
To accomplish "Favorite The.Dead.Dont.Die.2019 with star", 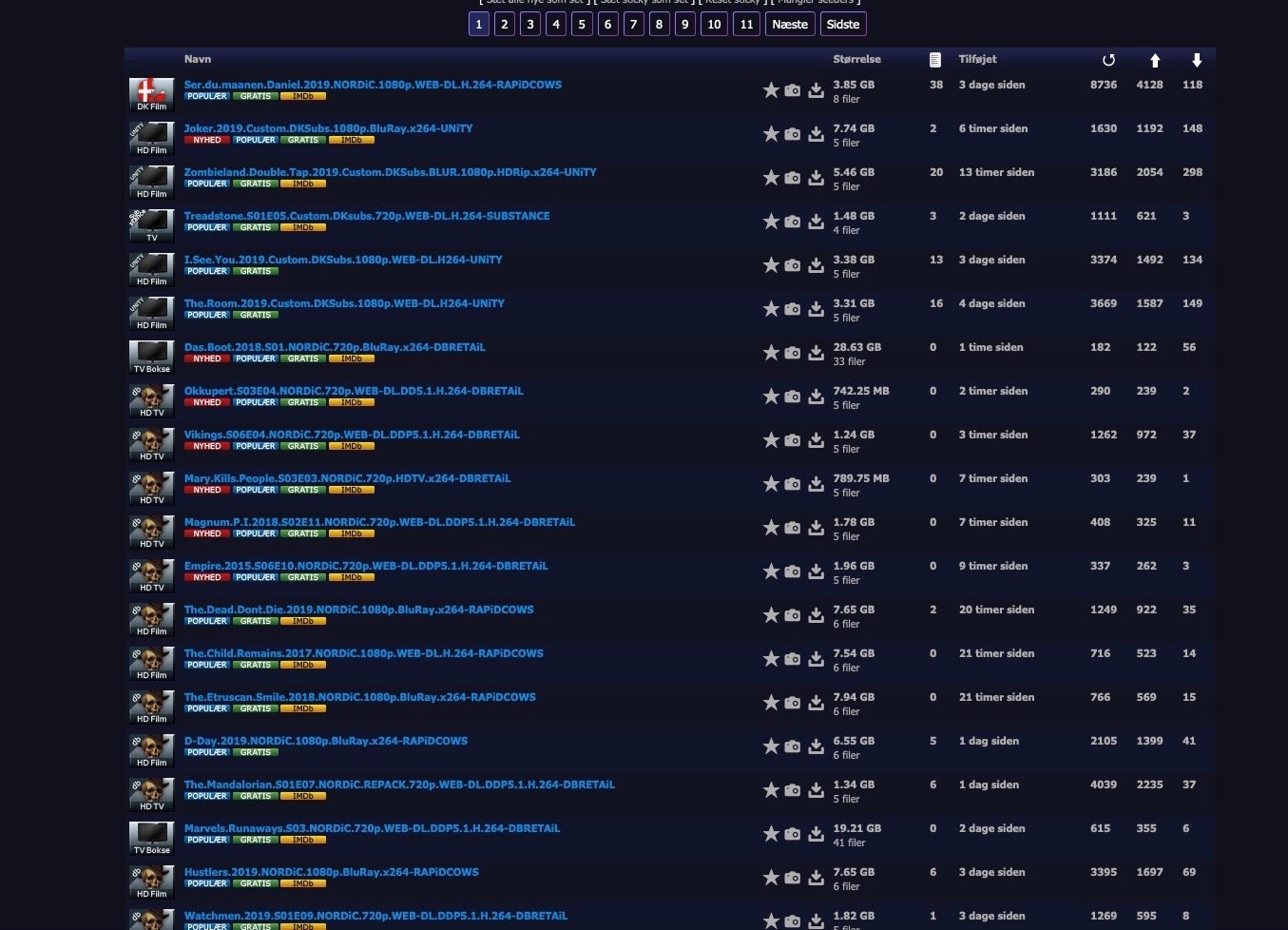I will click(x=771, y=615).
